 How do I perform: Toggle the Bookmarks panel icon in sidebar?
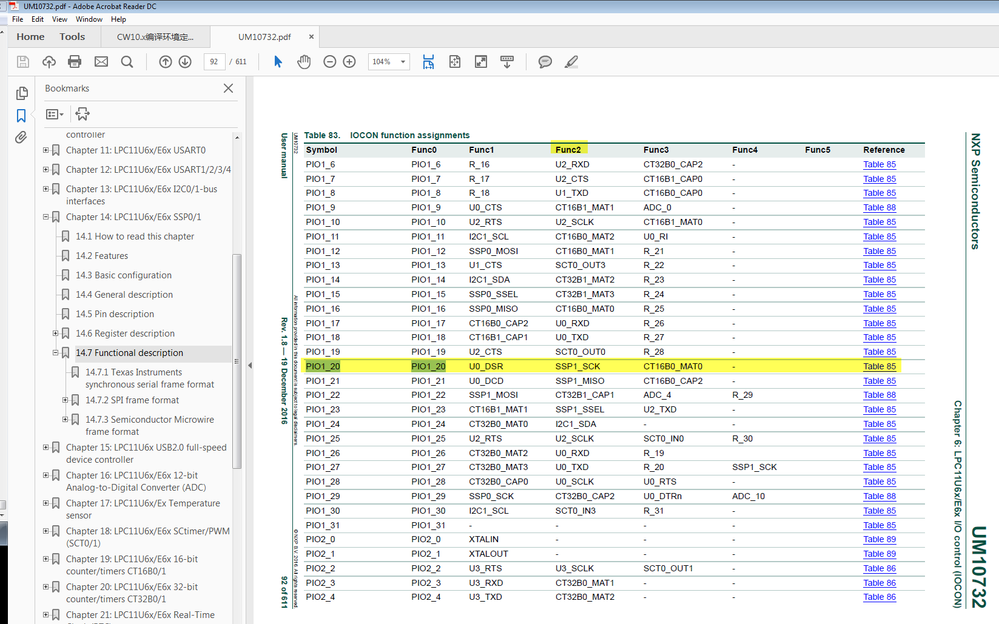point(21,115)
